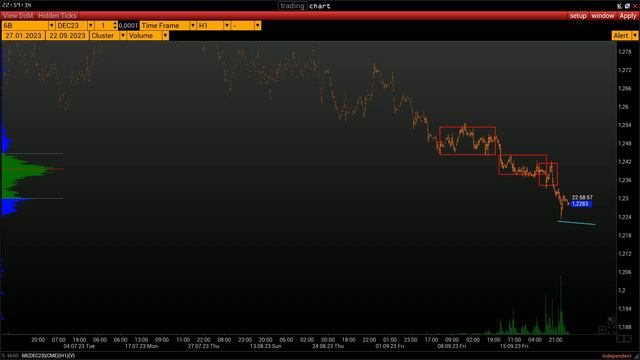Select the 'chart' title tab

(320, 6)
